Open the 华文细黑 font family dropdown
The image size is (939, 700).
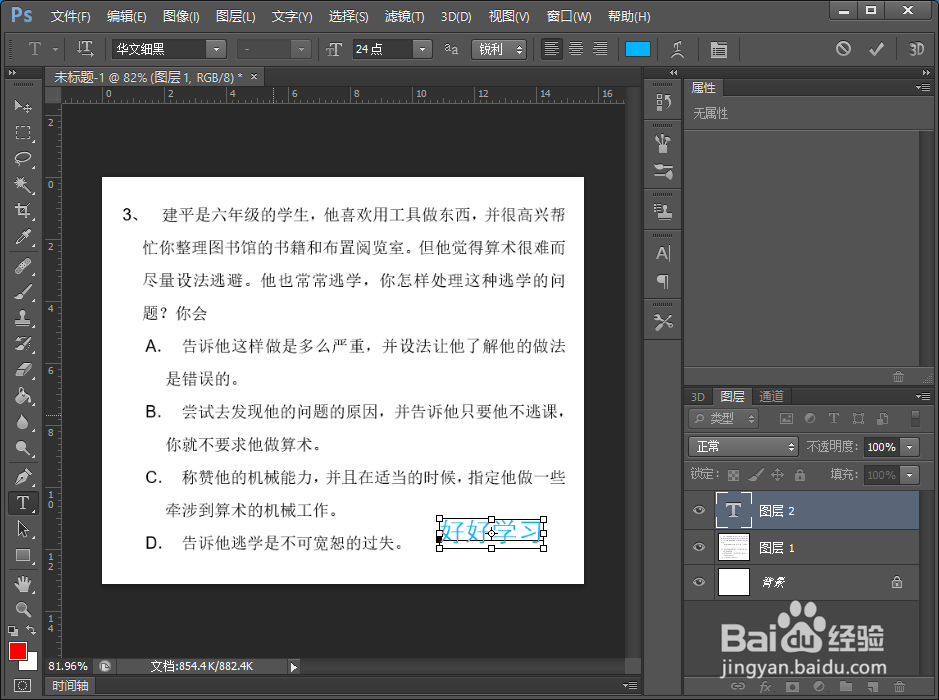click(216, 49)
